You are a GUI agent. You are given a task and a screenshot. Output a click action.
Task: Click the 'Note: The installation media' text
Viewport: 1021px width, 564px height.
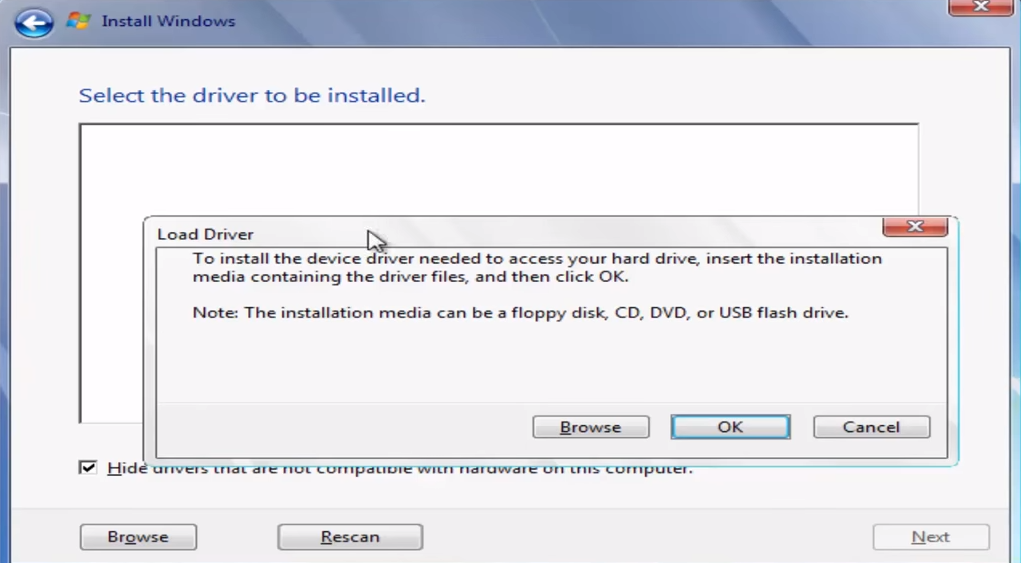[x=520, y=313]
